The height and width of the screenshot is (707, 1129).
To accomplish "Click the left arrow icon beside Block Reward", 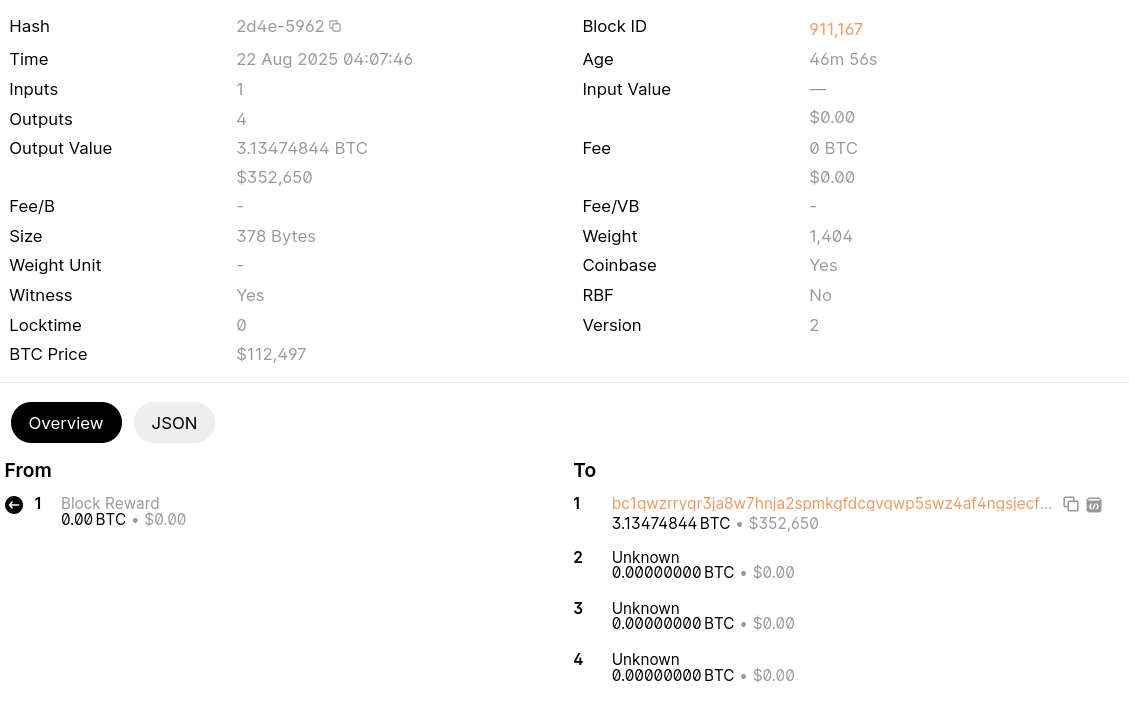I will (x=14, y=505).
